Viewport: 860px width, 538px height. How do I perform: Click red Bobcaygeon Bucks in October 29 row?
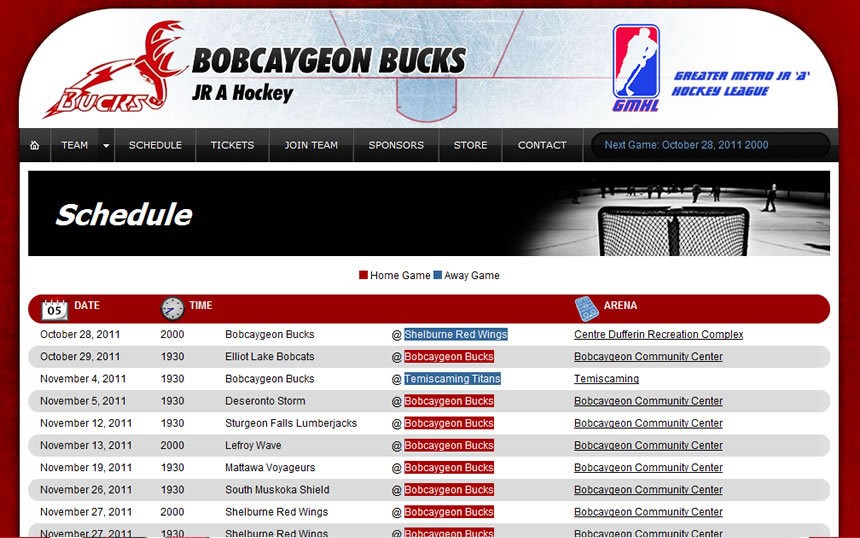(449, 356)
